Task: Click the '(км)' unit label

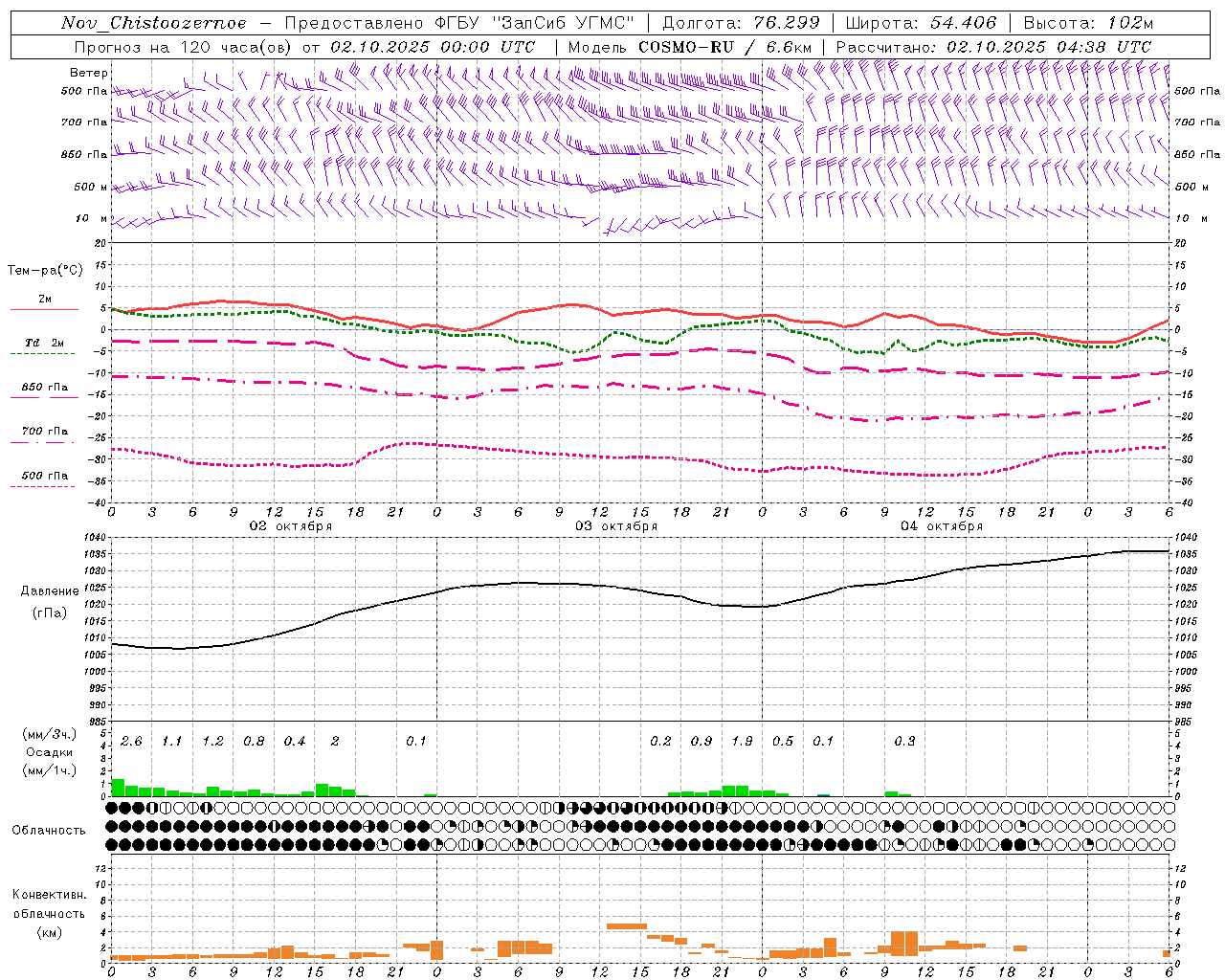Action: (50, 932)
